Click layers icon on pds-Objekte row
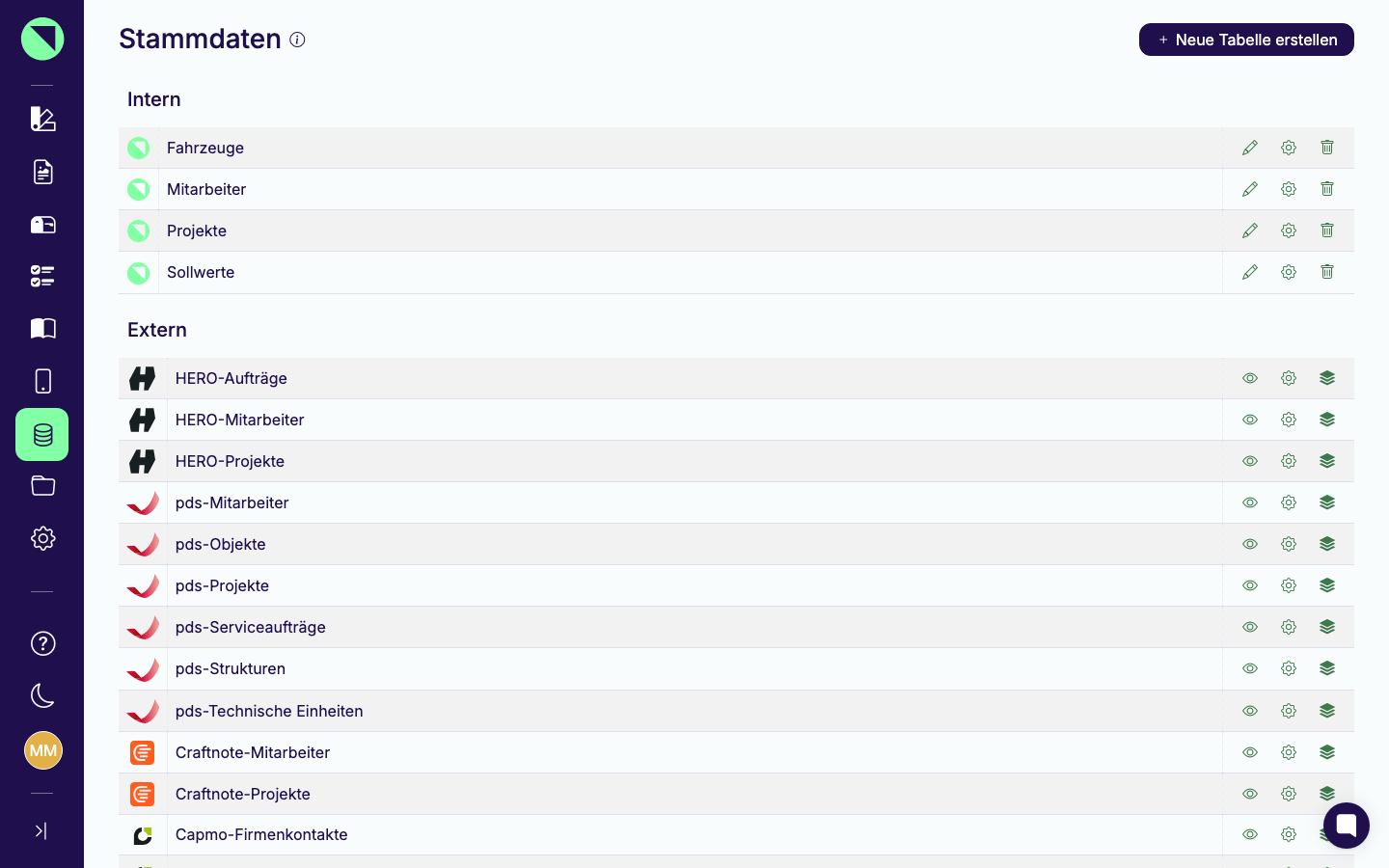This screenshot has width=1389, height=868. point(1327,544)
